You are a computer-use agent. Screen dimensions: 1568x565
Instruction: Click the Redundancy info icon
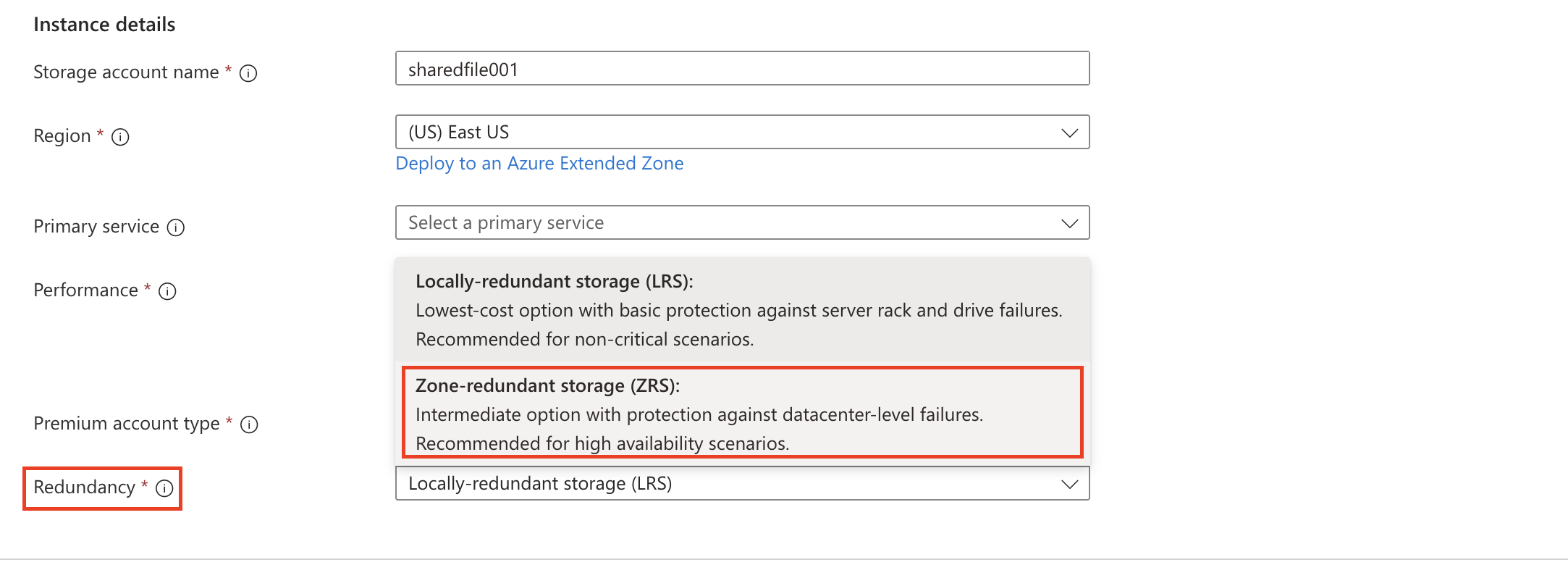[164, 488]
